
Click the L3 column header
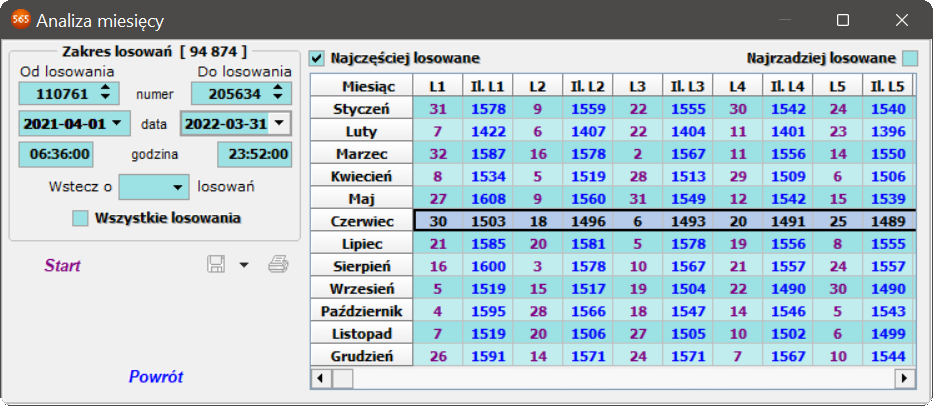(638, 86)
